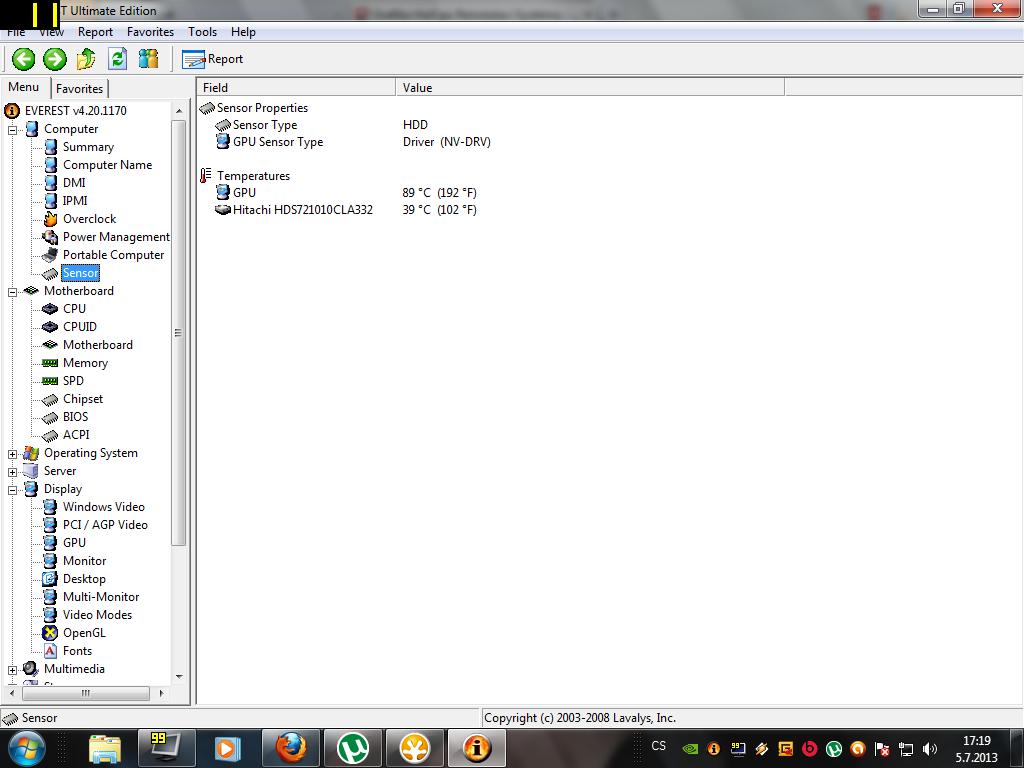The width and height of the screenshot is (1024, 768).
Task: Click the Value column header
Action: point(590,88)
